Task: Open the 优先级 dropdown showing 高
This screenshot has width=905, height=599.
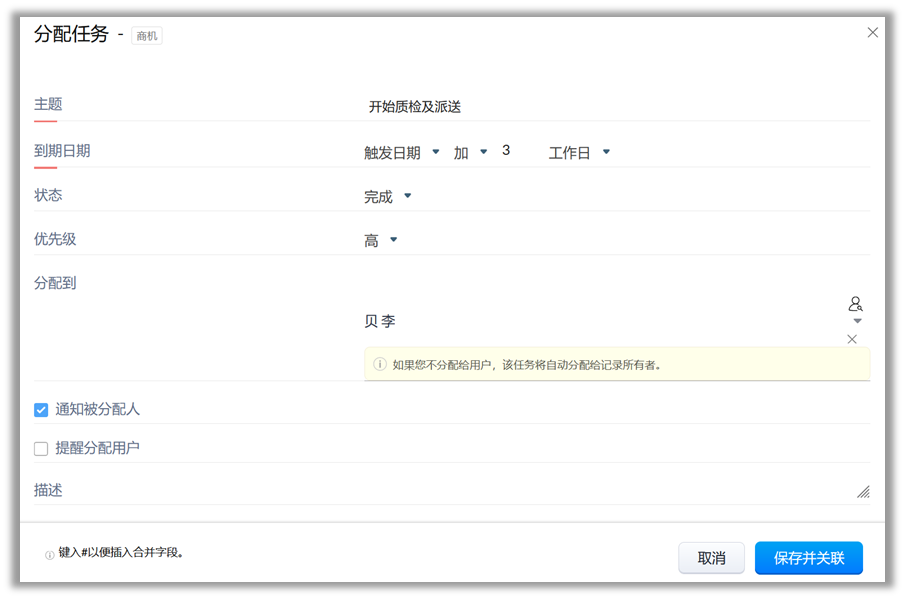Action: (380, 241)
